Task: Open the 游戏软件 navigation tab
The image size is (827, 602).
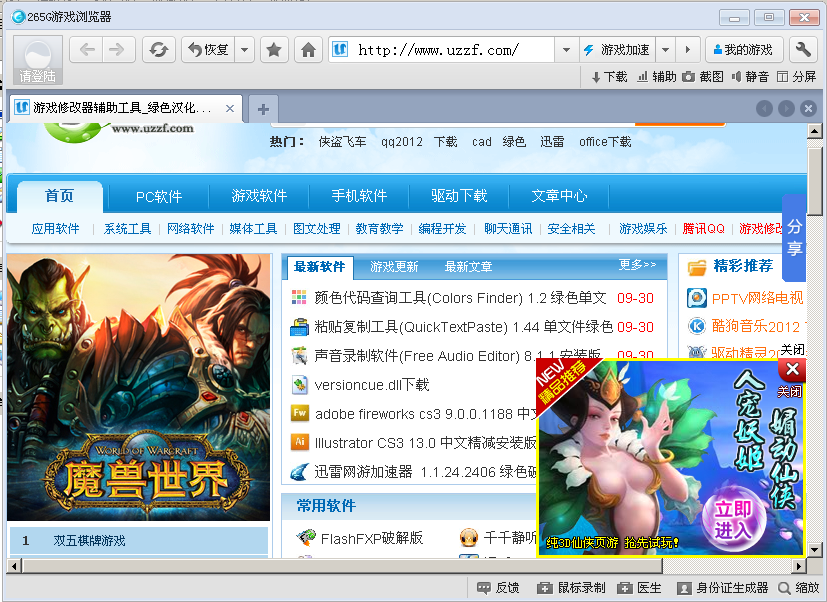Action: (259, 196)
